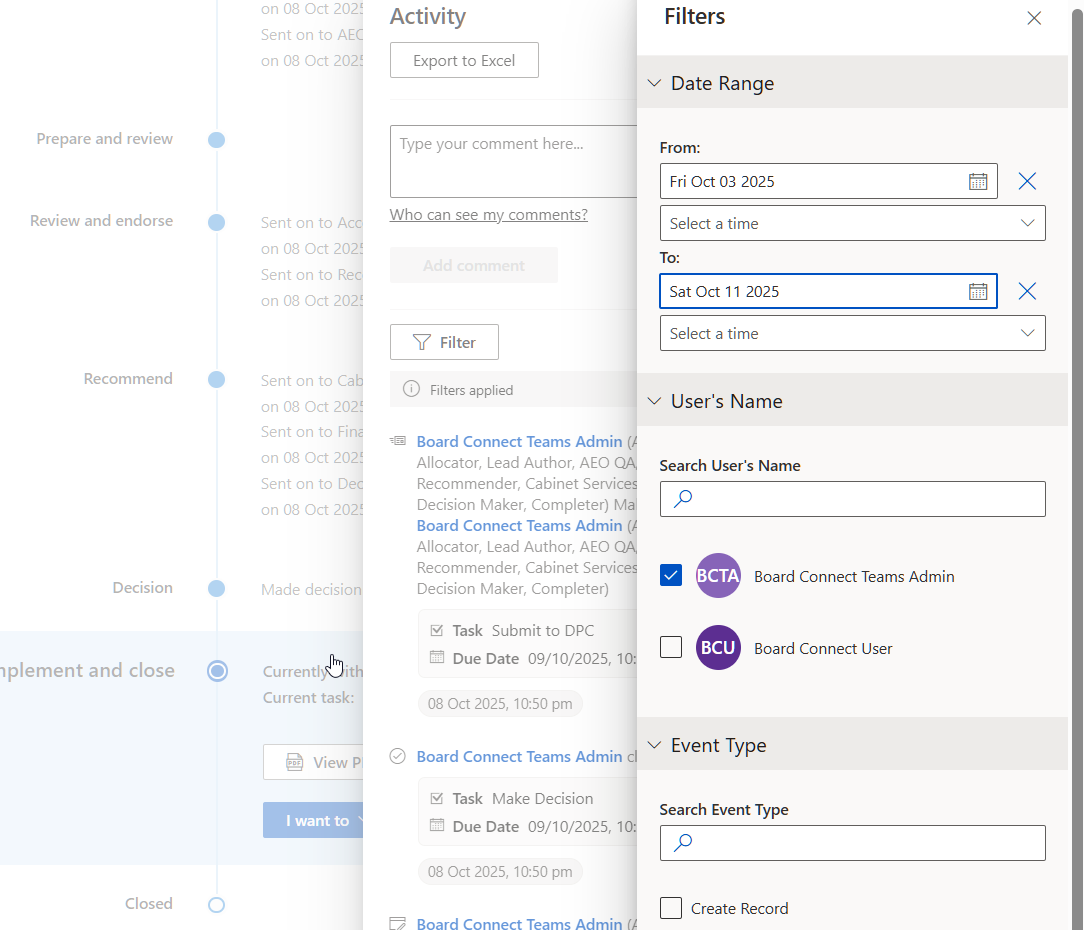Select the Implement and close stage marker
1084x930 pixels.
click(217, 671)
